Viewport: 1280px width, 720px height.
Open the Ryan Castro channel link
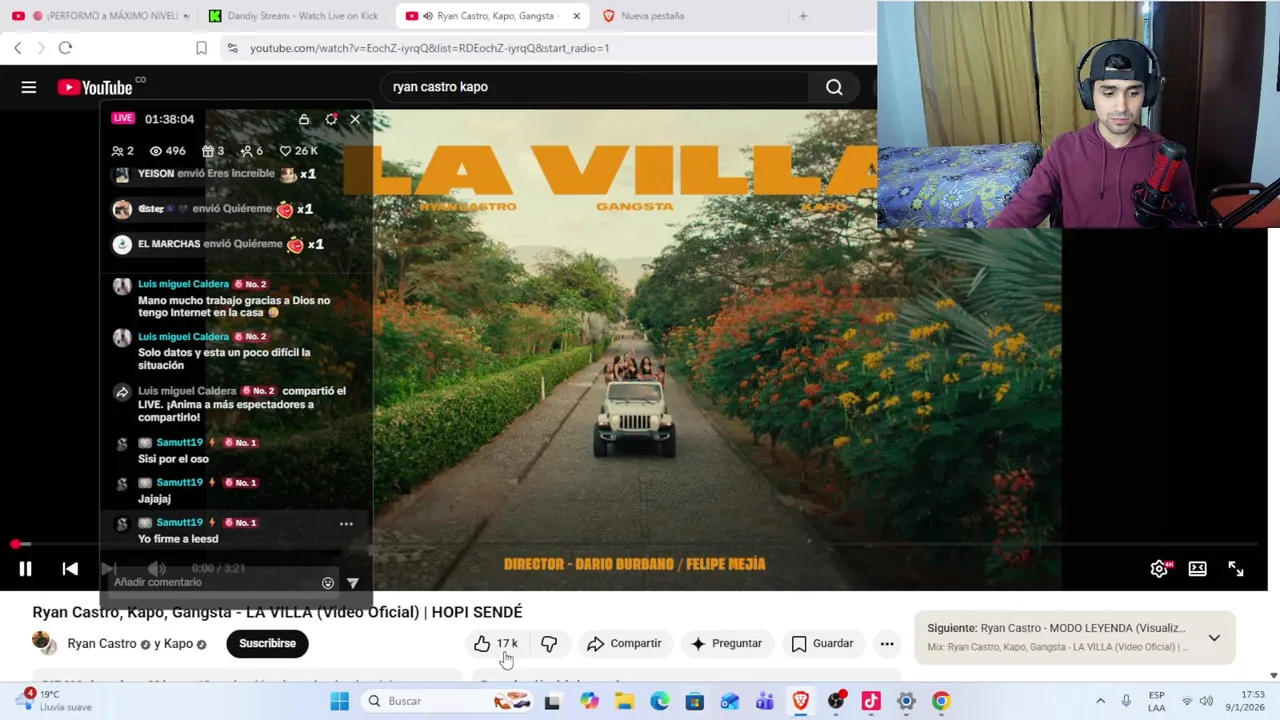click(102, 644)
